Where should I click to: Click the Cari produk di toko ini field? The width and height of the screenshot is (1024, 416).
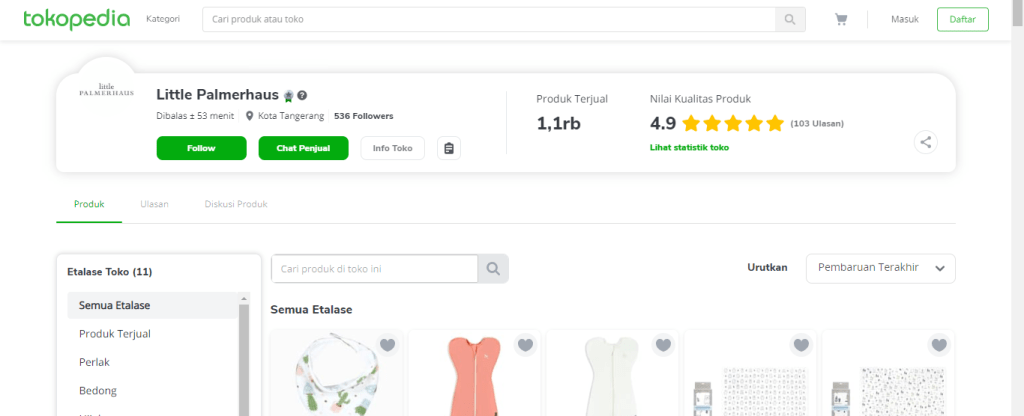(x=374, y=268)
